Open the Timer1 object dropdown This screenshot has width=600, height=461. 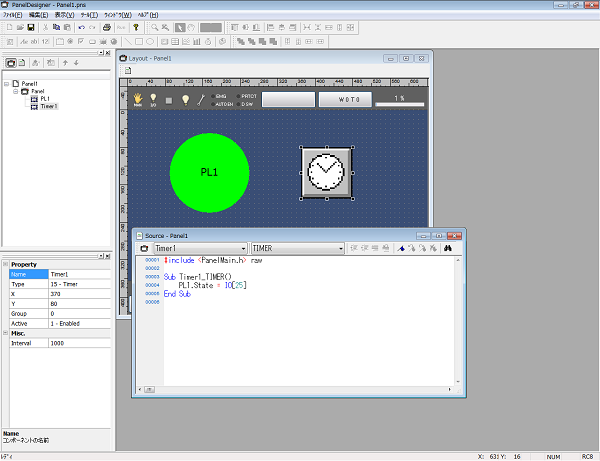point(241,247)
